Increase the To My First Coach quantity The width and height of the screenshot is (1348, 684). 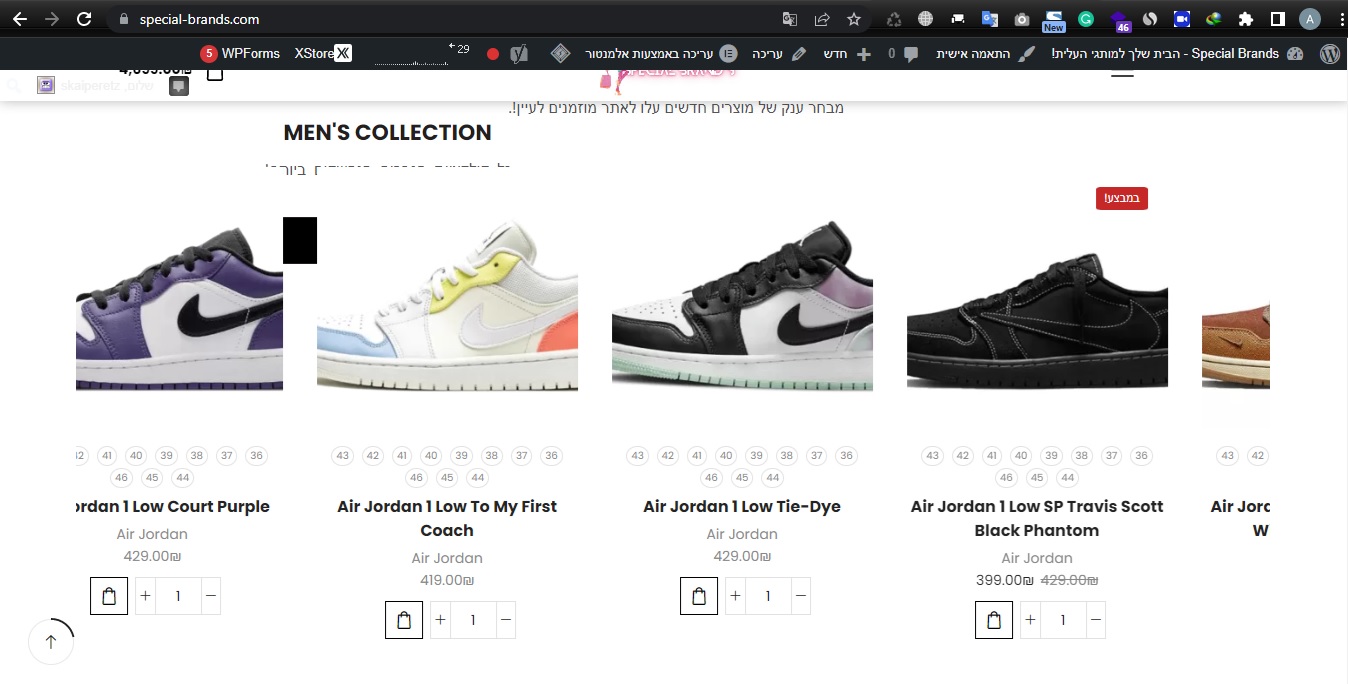click(441, 620)
